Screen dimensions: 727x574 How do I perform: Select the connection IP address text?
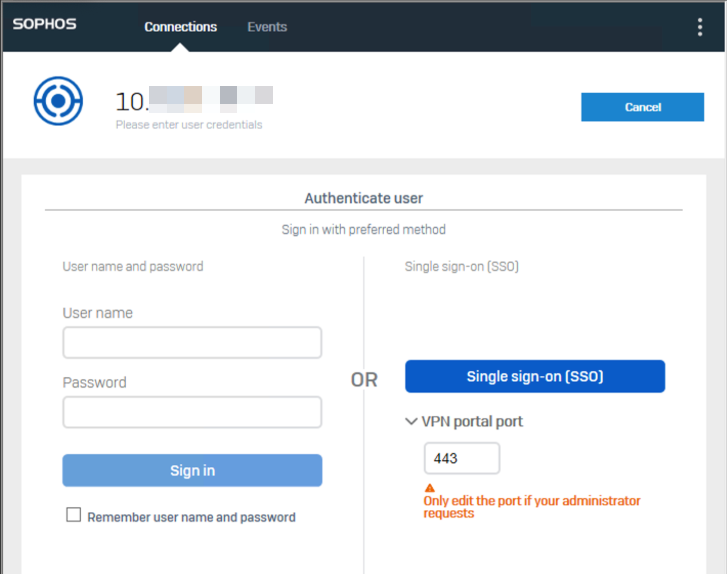(x=195, y=100)
